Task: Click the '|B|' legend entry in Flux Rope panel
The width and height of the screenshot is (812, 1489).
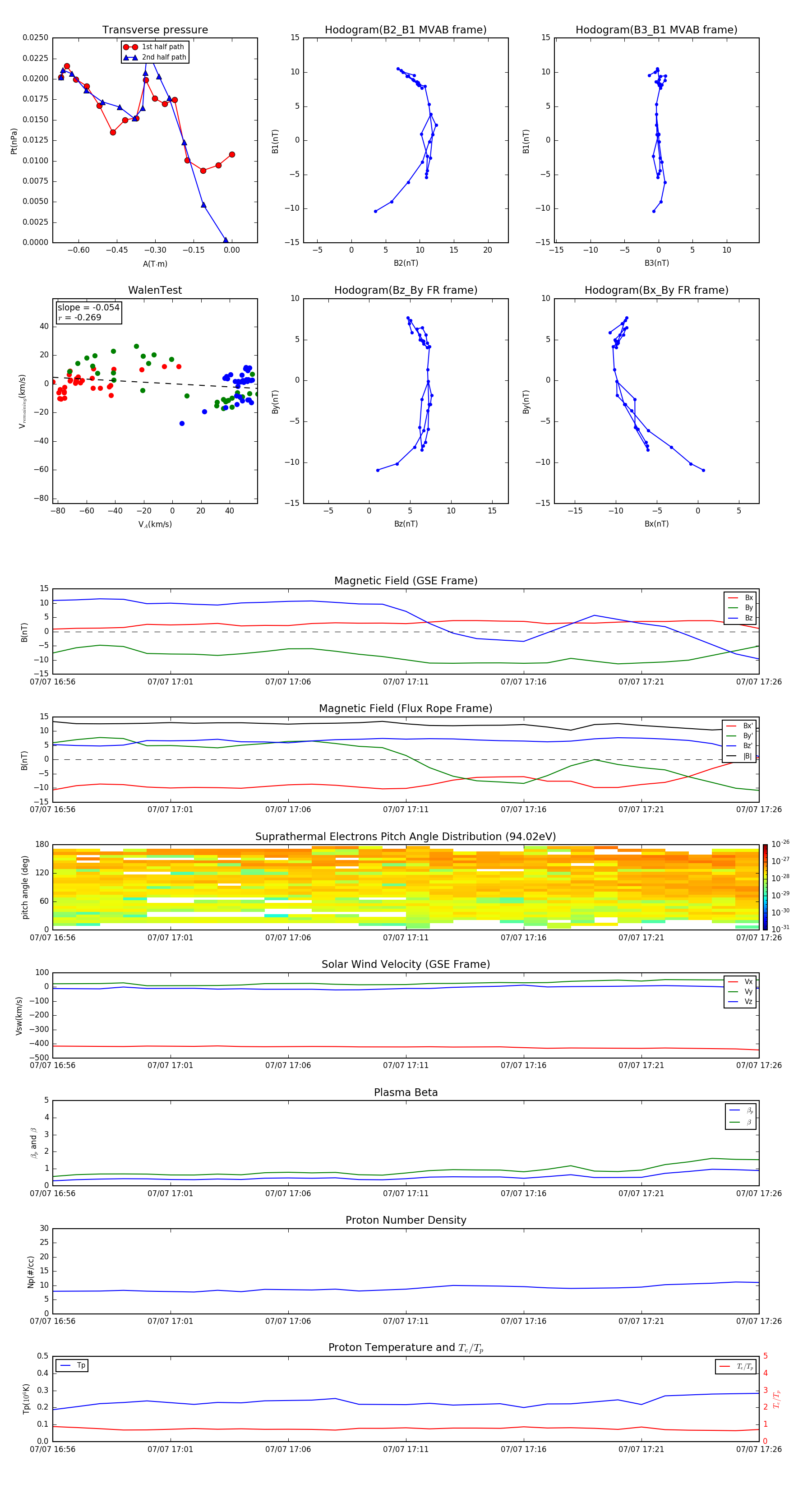Action: (x=739, y=756)
